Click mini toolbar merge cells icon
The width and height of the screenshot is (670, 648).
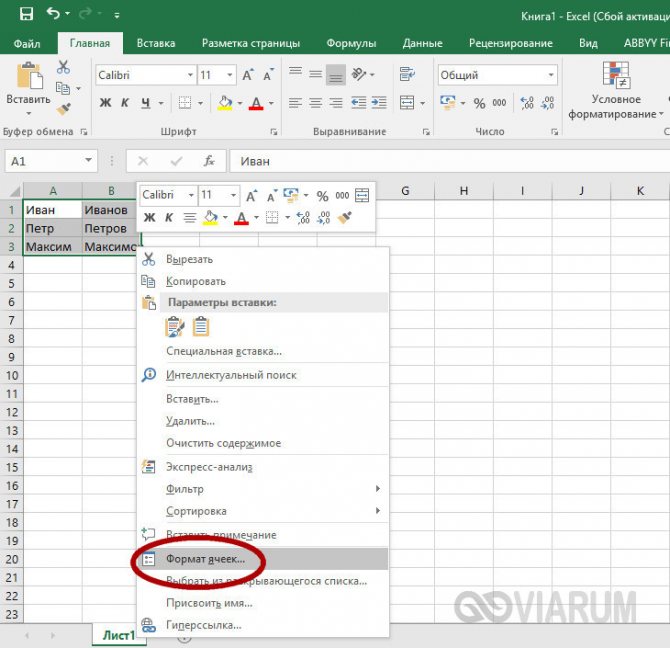click(x=362, y=195)
